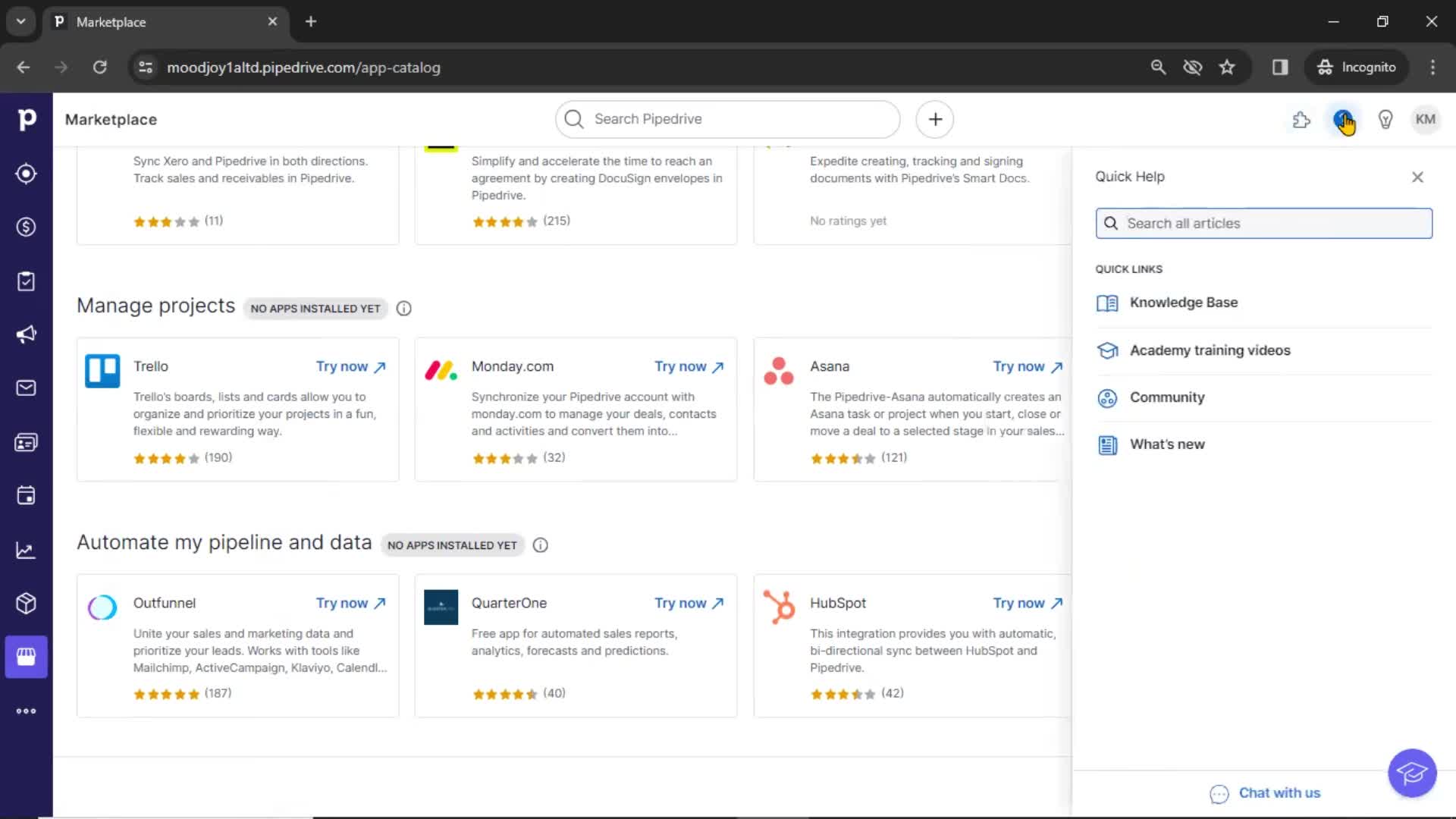Screen dimensions: 1456x819
Task: Reload the page in browser
Action: pos(99,67)
